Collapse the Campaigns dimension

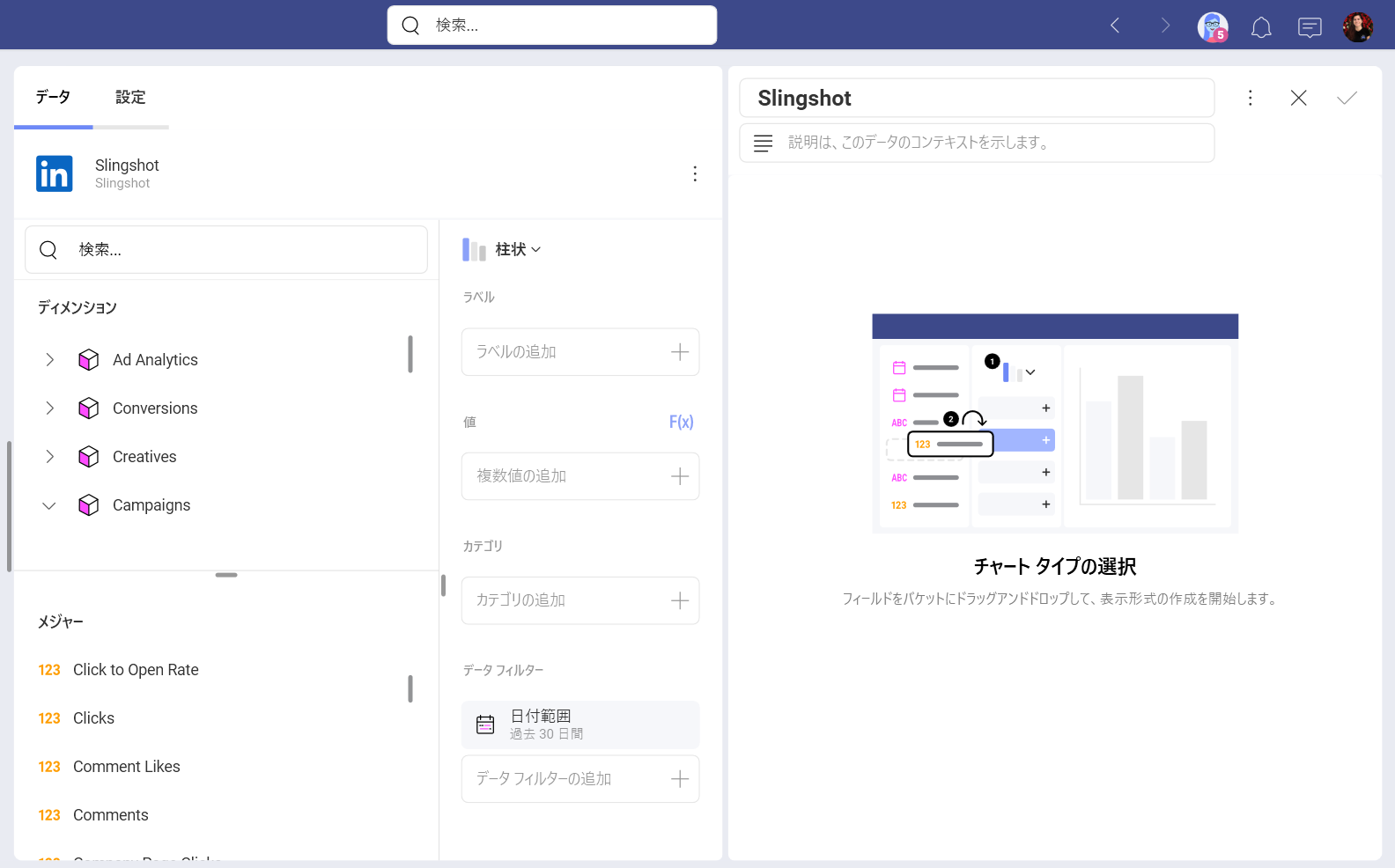(49, 505)
